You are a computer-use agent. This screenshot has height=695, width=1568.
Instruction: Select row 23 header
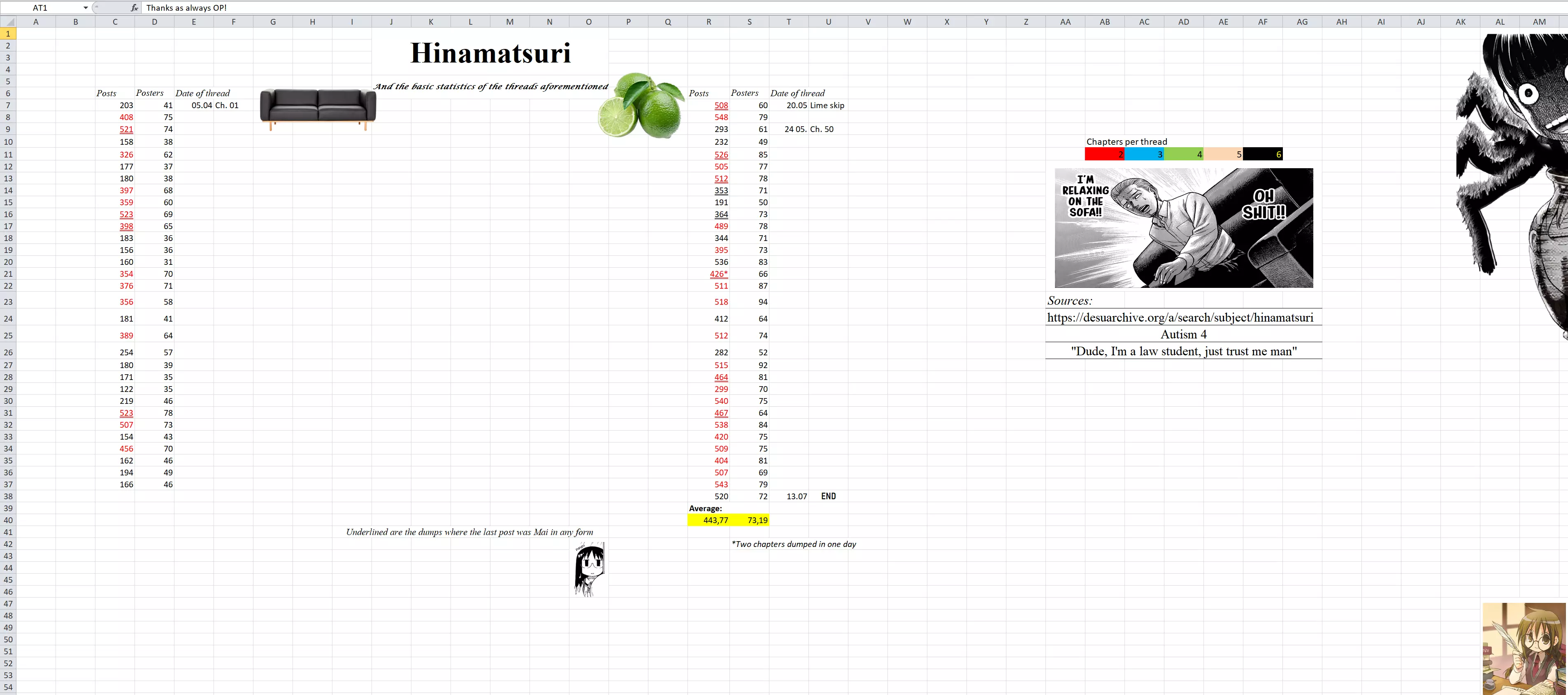8,302
